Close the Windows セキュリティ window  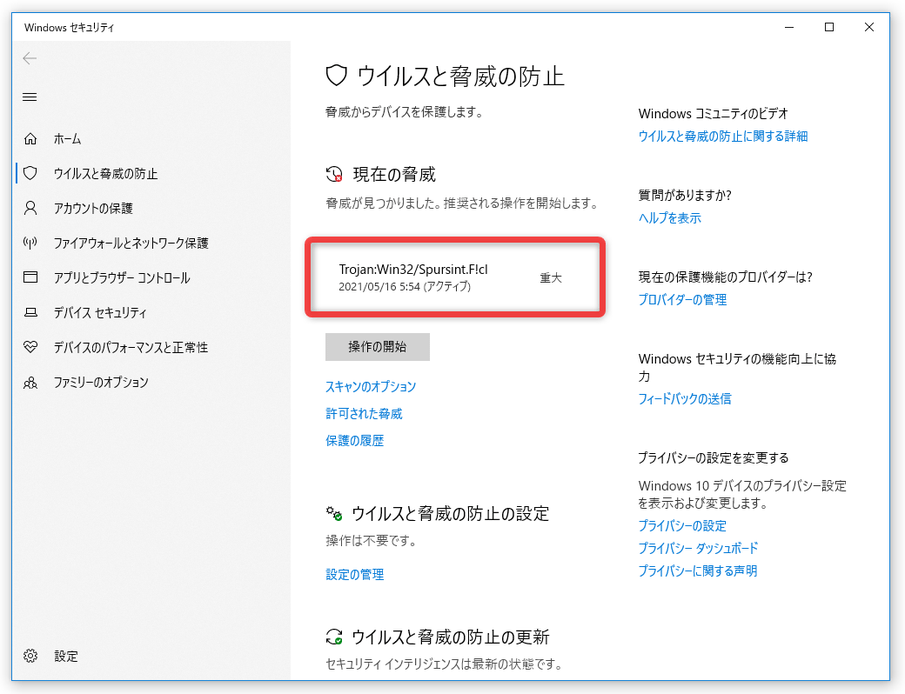869,27
